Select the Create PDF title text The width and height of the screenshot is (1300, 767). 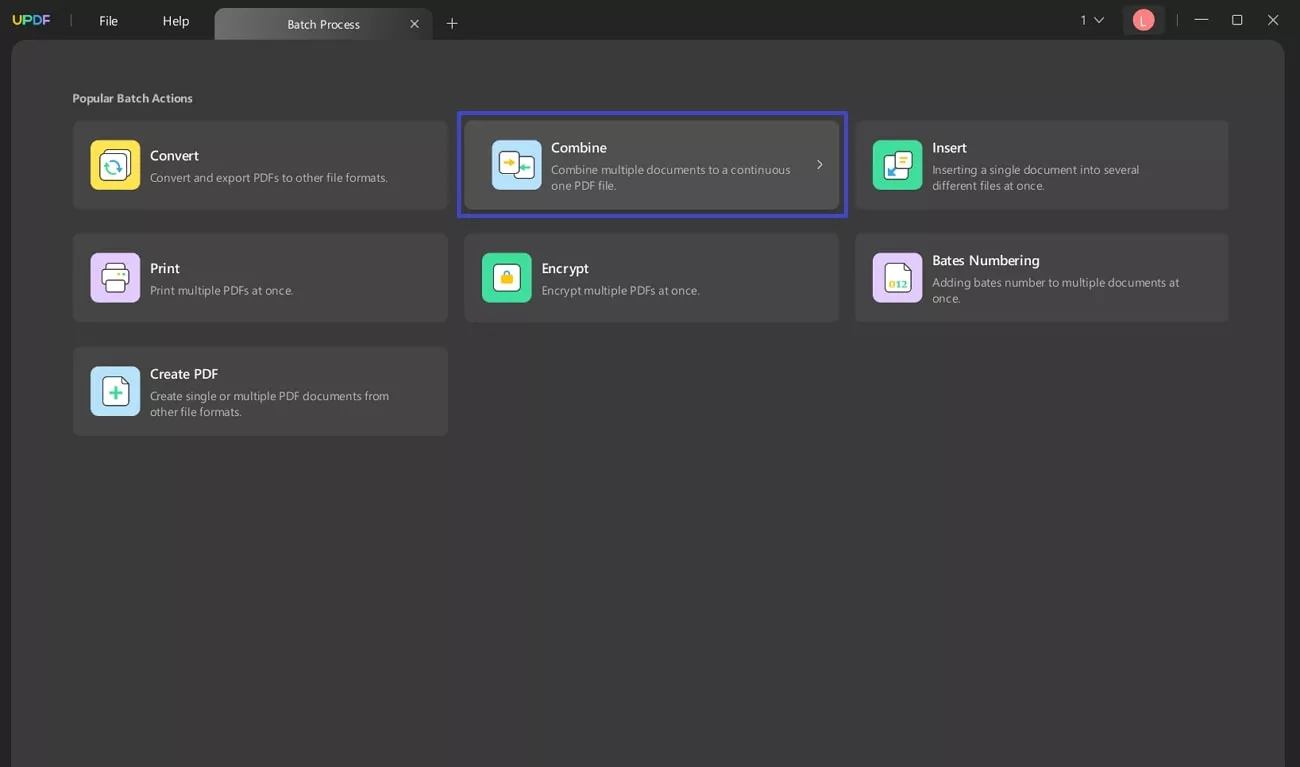coord(184,374)
